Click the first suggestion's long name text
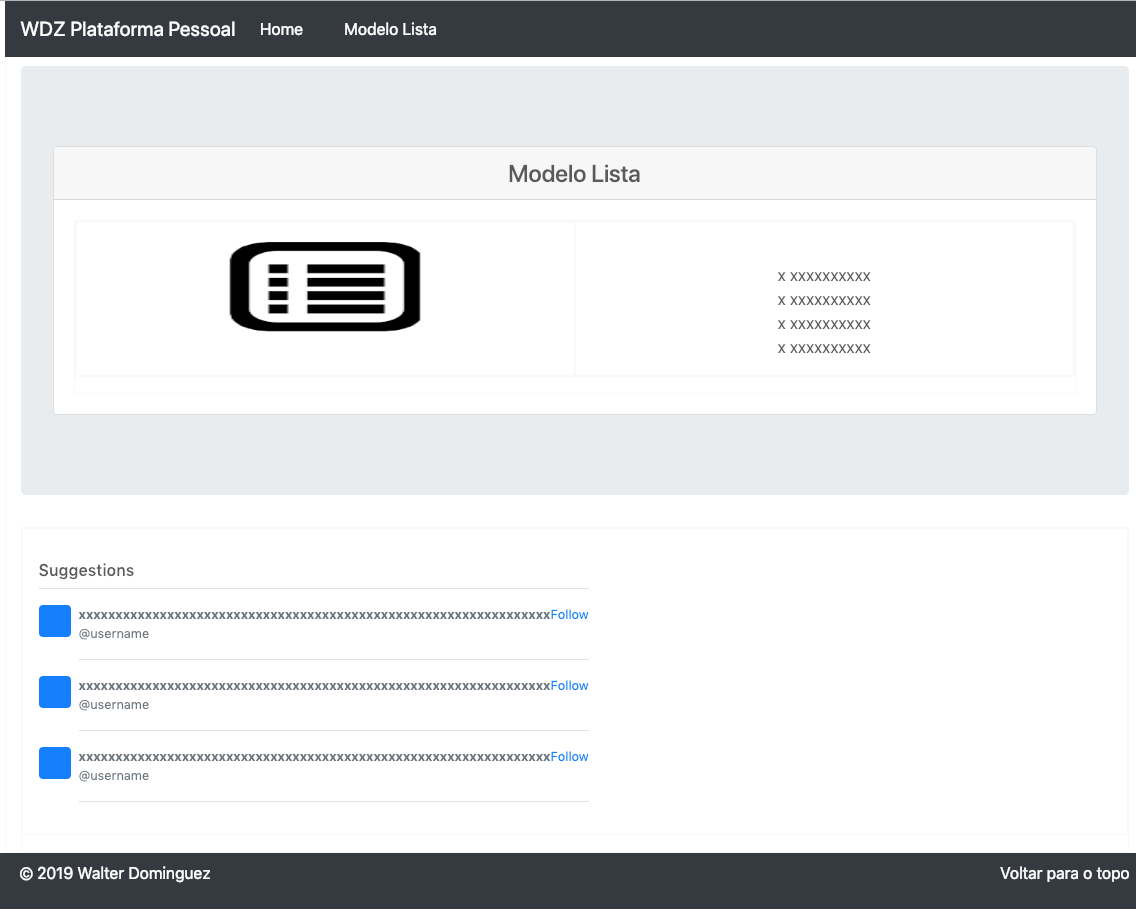 click(x=314, y=615)
